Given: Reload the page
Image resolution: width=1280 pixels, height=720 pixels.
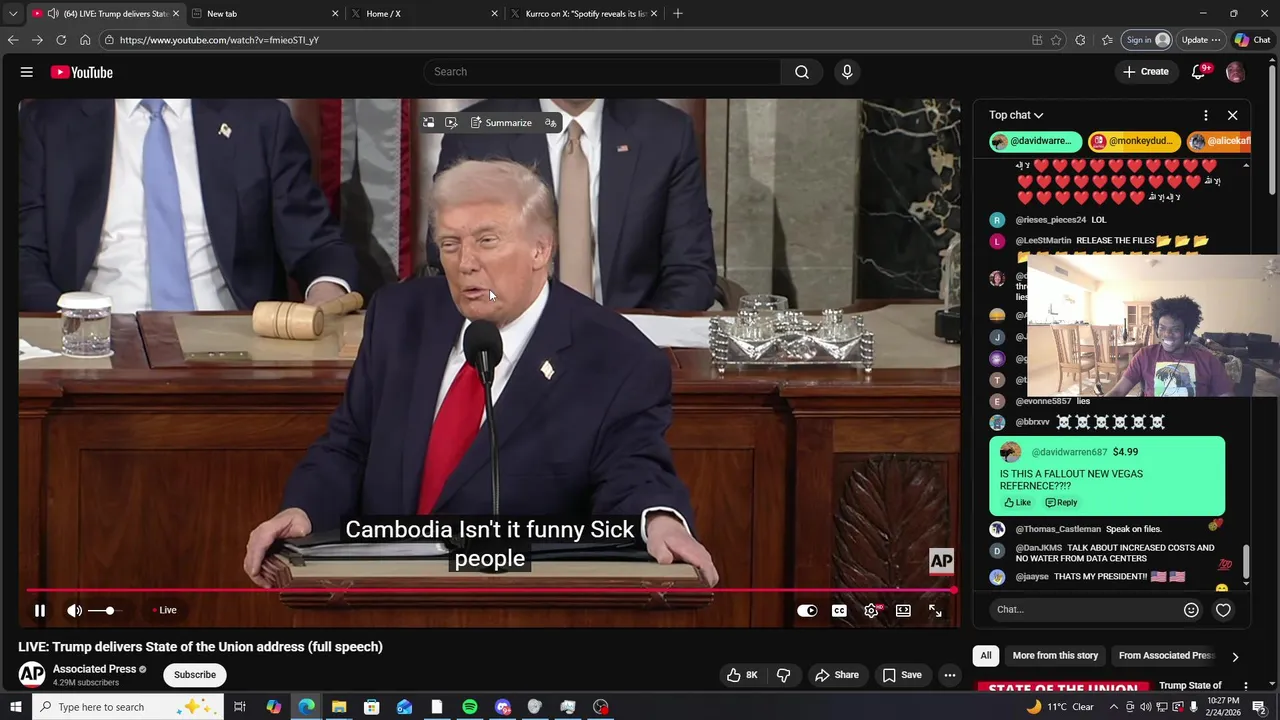Looking at the screenshot, I should click(x=61, y=40).
